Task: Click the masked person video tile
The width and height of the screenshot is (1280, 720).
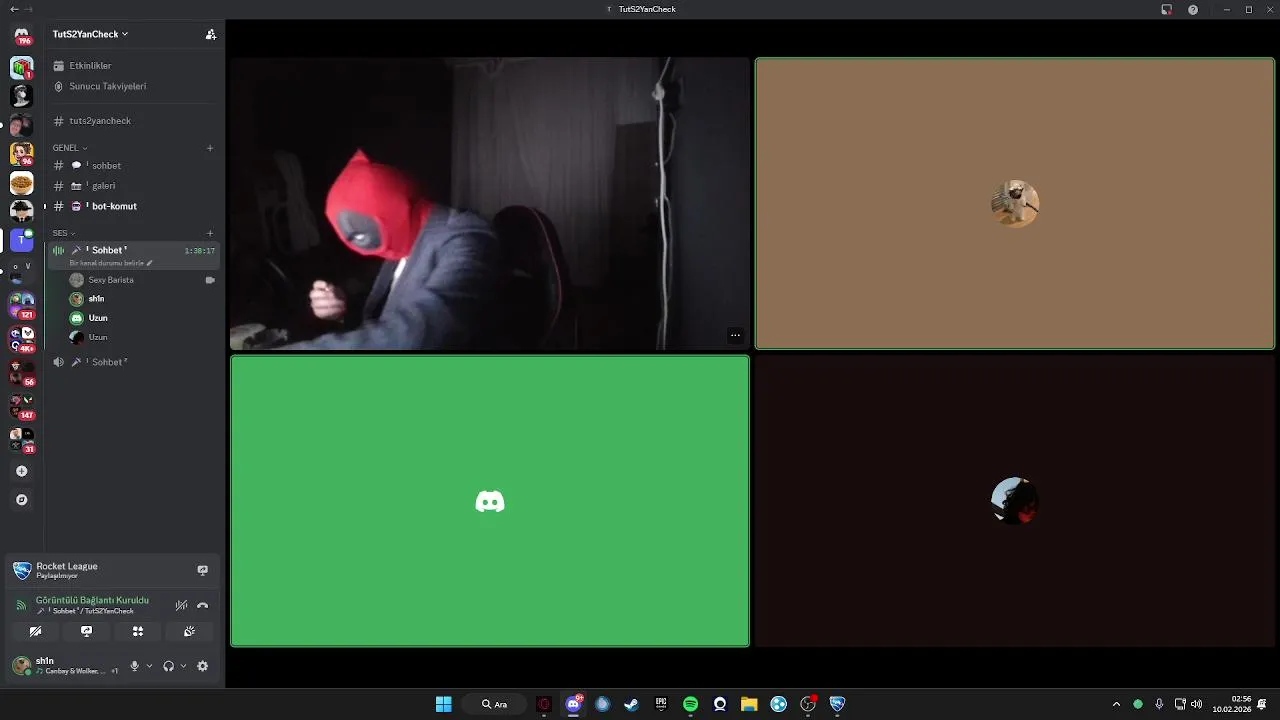Action: pos(490,204)
